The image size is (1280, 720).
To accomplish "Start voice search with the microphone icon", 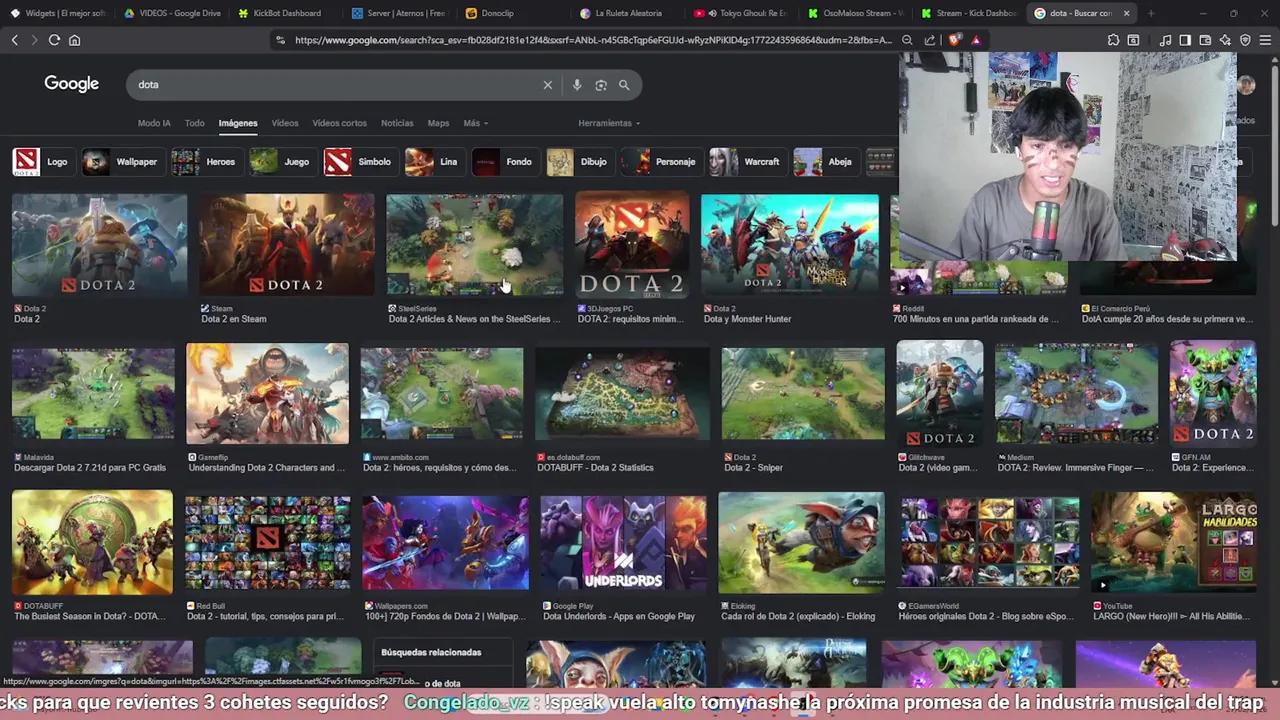I will (x=577, y=85).
